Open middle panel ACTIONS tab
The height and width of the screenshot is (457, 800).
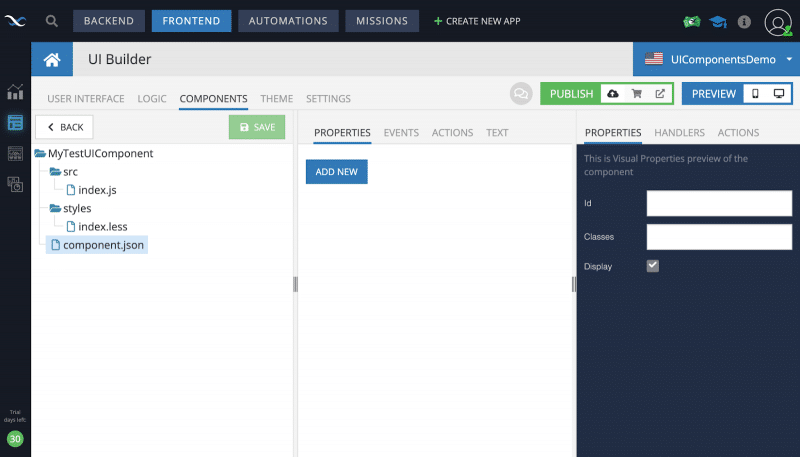tap(453, 133)
